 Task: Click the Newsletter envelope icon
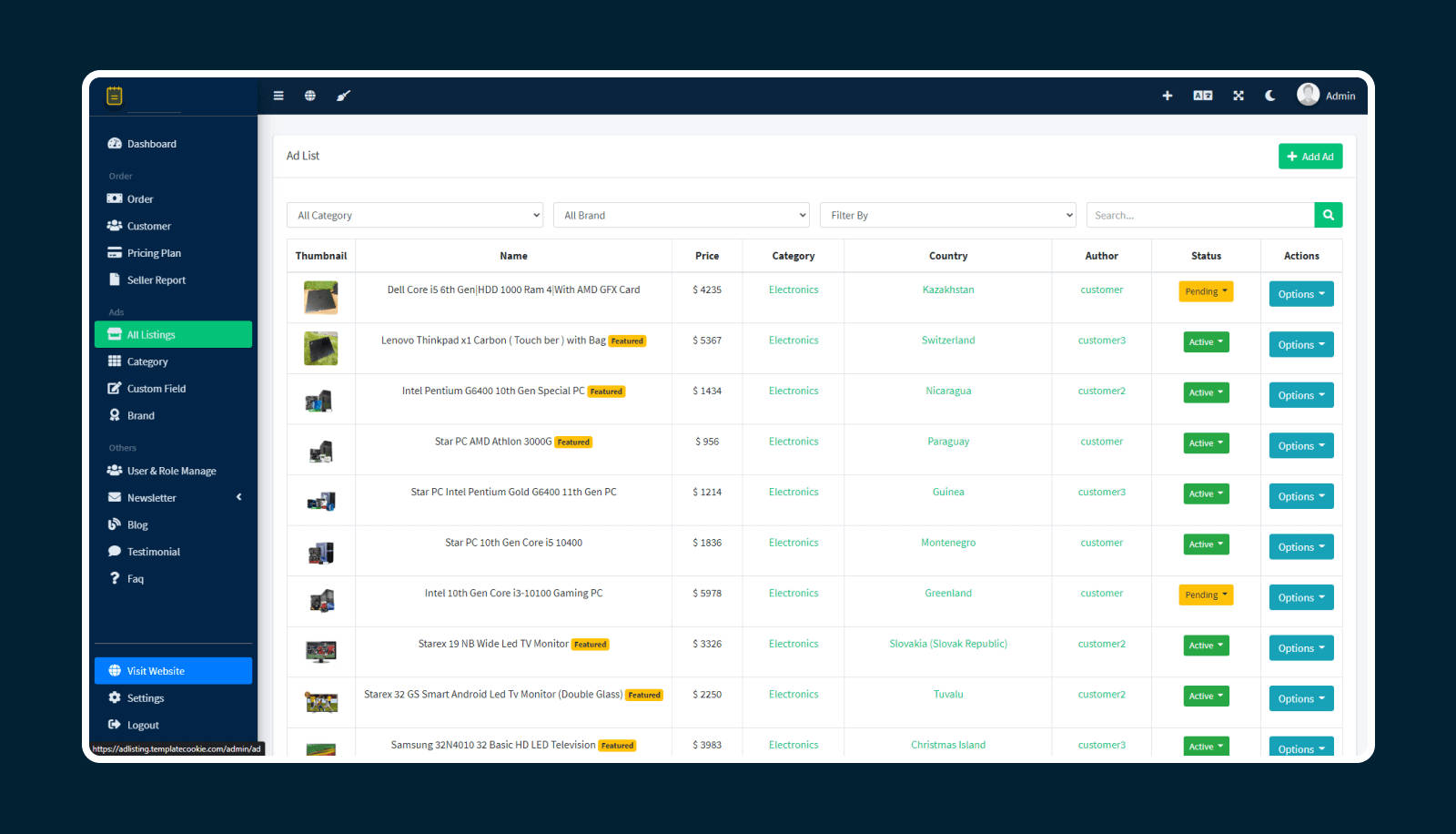point(115,497)
